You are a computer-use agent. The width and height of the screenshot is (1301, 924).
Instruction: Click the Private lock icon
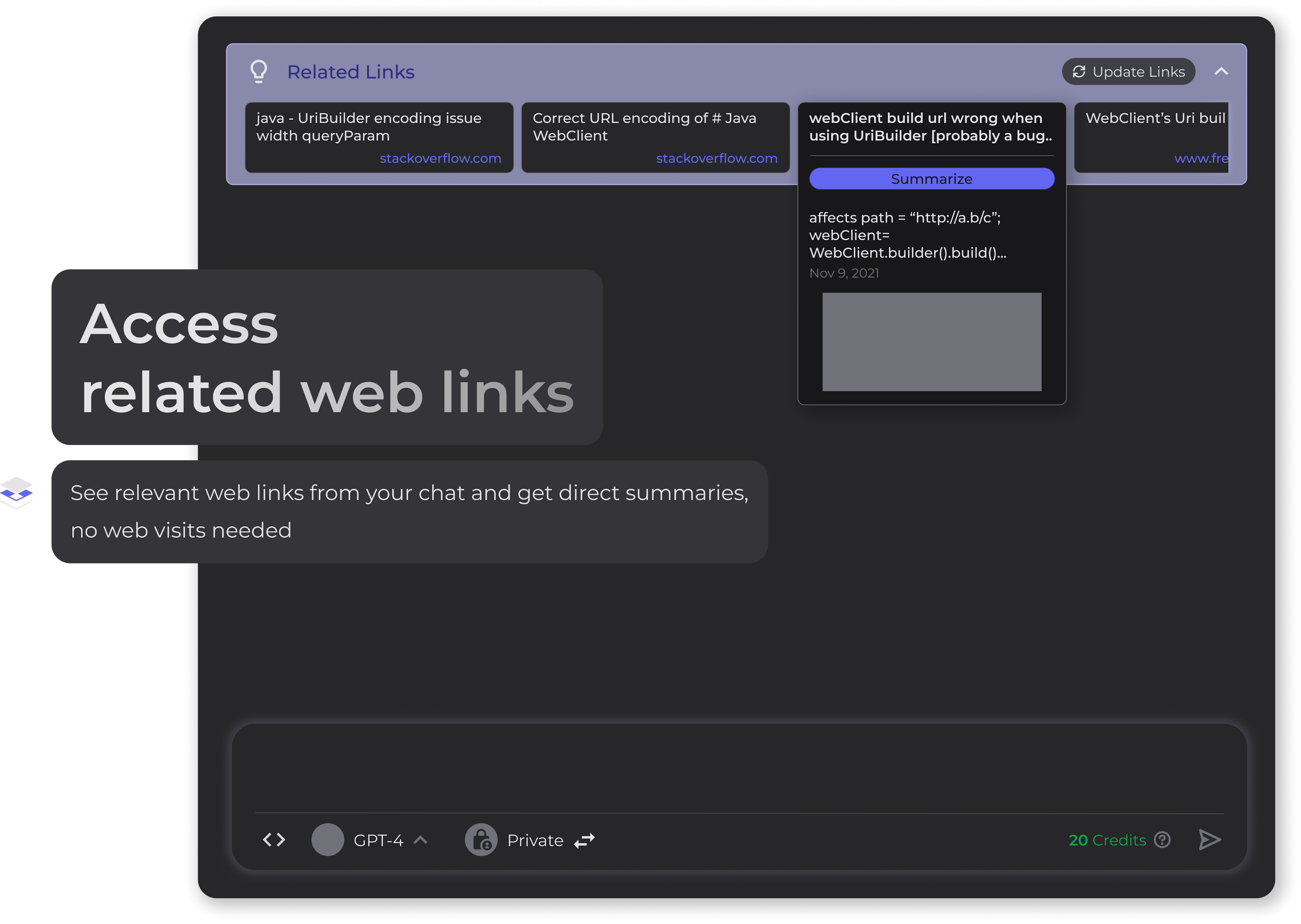(x=481, y=840)
